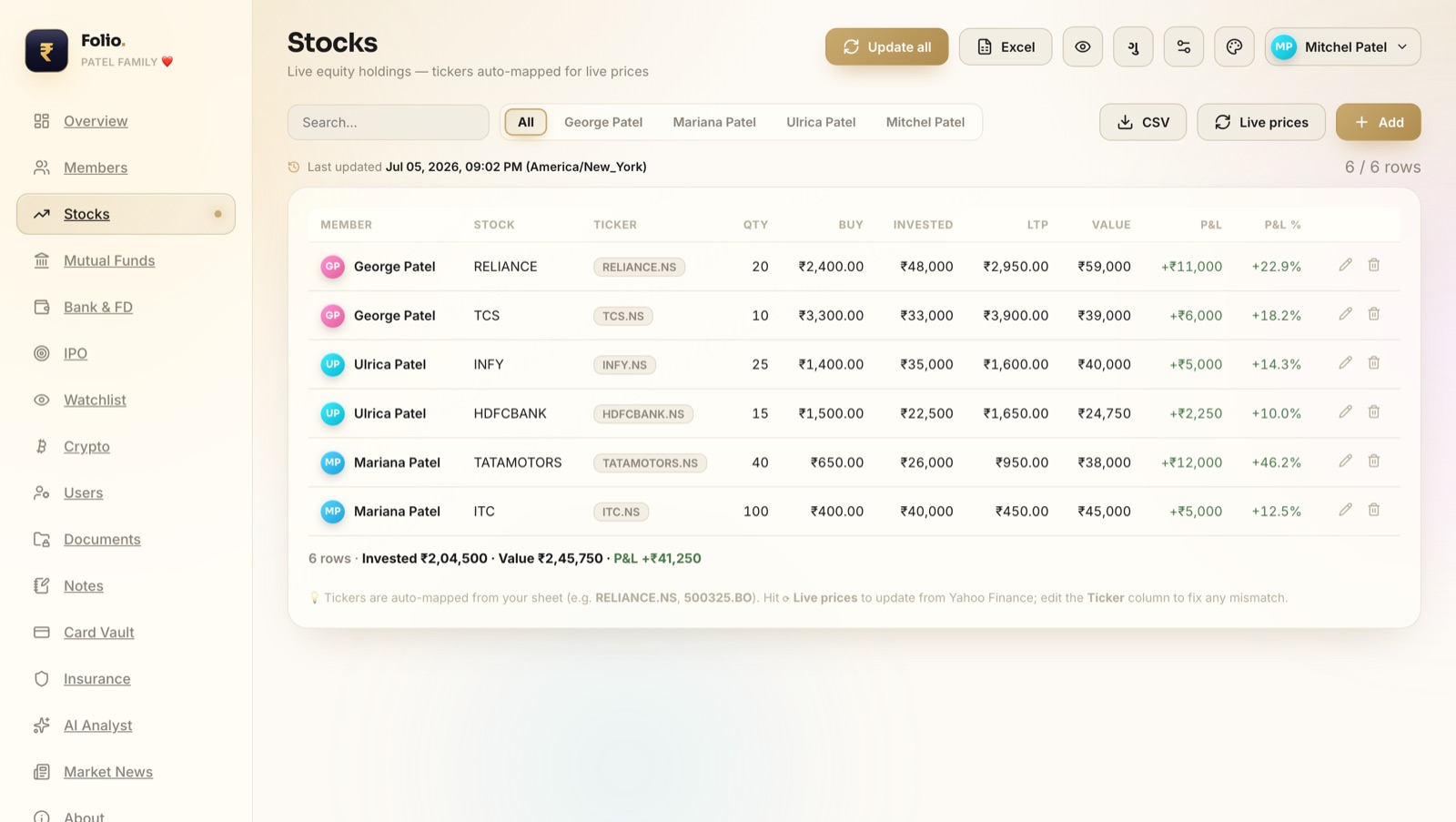The height and width of the screenshot is (822, 1456).
Task: Edit the TCS holding row
Action: coord(1345,314)
